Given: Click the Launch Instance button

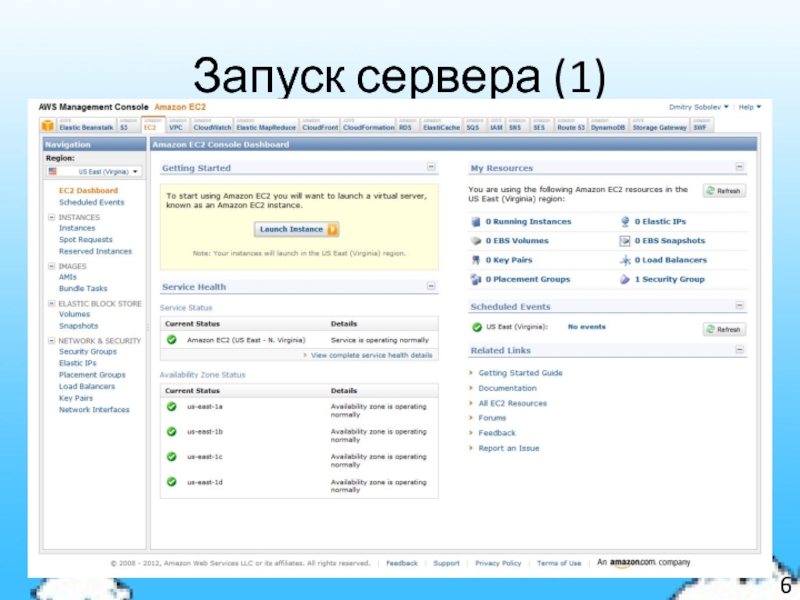Looking at the screenshot, I should [x=296, y=230].
